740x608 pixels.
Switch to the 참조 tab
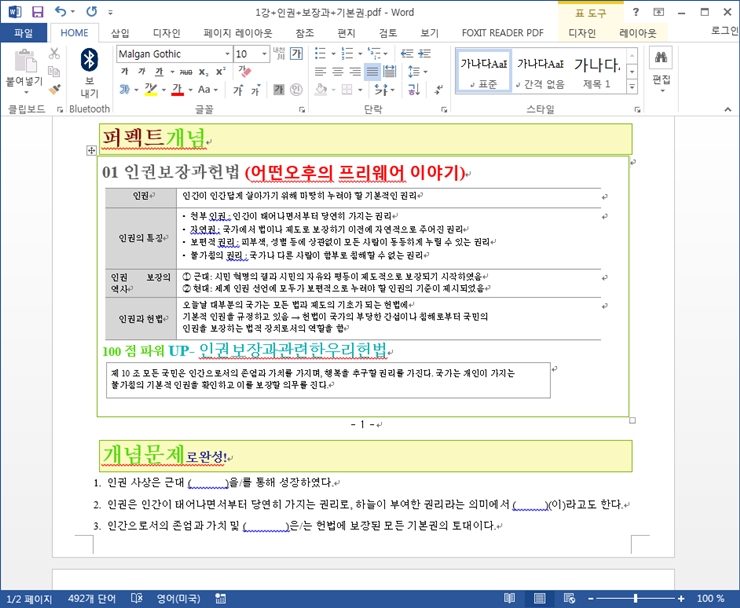pos(304,33)
